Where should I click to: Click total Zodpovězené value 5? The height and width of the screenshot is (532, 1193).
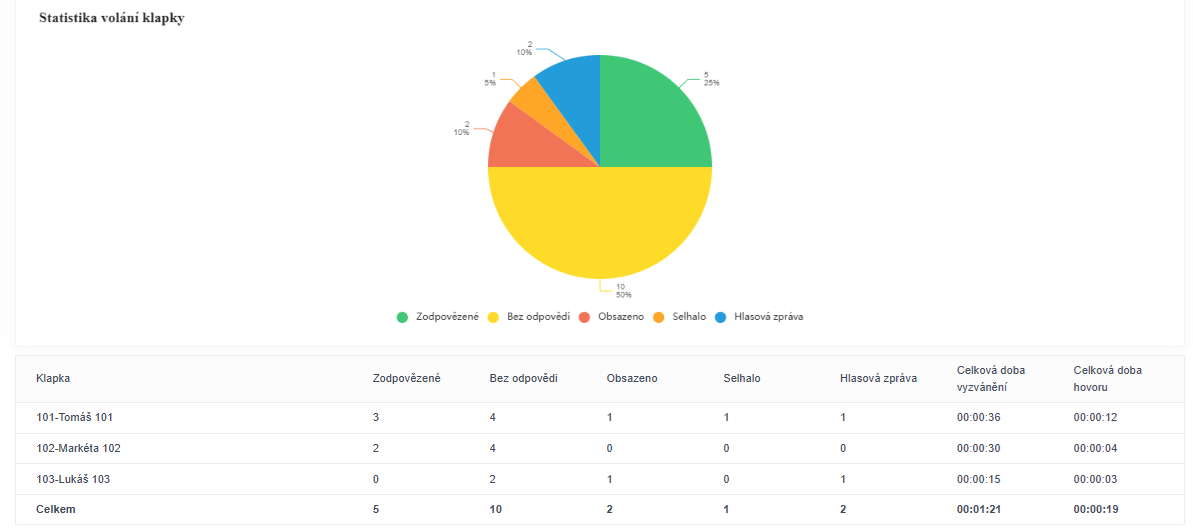(375, 510)
